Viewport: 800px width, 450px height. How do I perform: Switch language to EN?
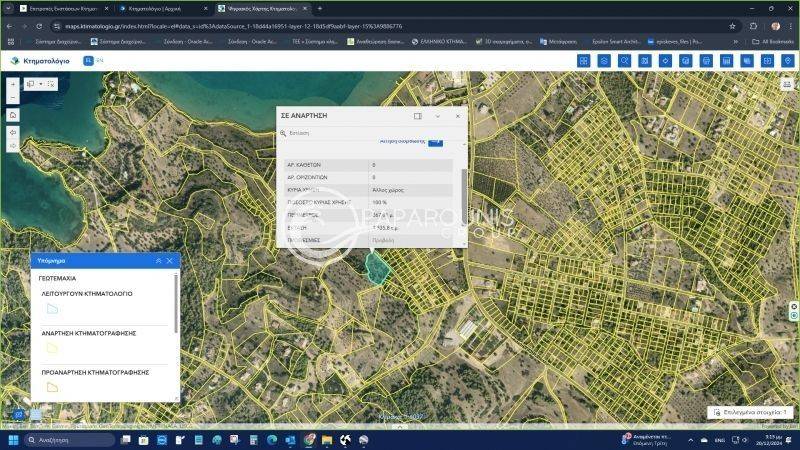100,60
